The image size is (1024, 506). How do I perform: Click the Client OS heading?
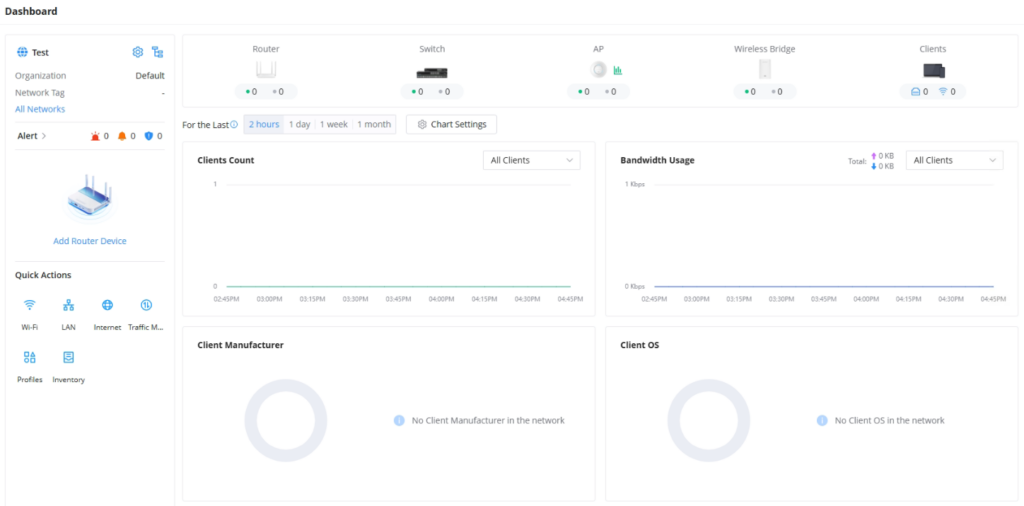(640, 345)
